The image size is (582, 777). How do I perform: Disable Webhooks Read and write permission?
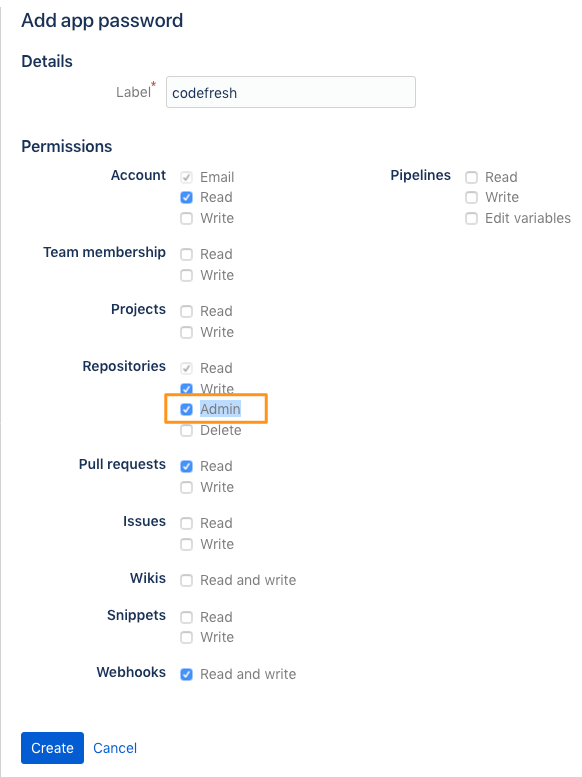(186, 674)
